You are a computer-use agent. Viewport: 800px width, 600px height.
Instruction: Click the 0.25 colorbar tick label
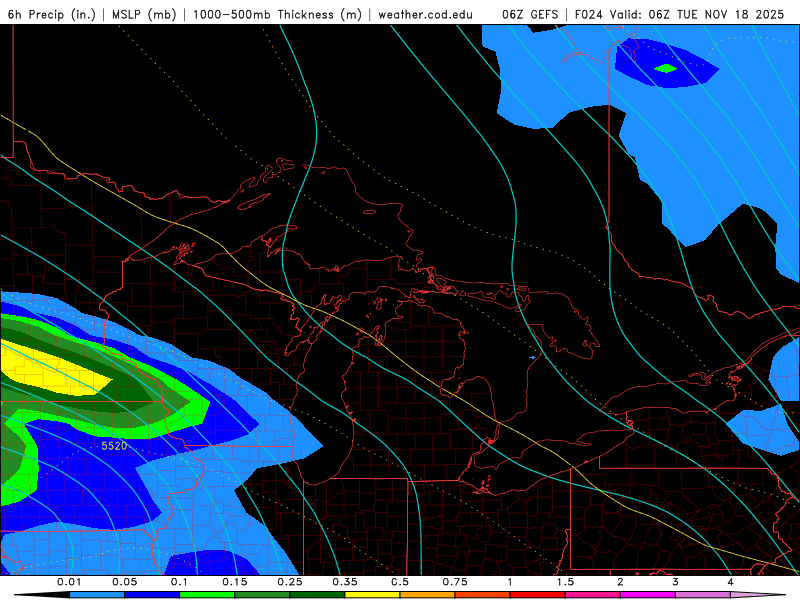click(x=290, y=582)
